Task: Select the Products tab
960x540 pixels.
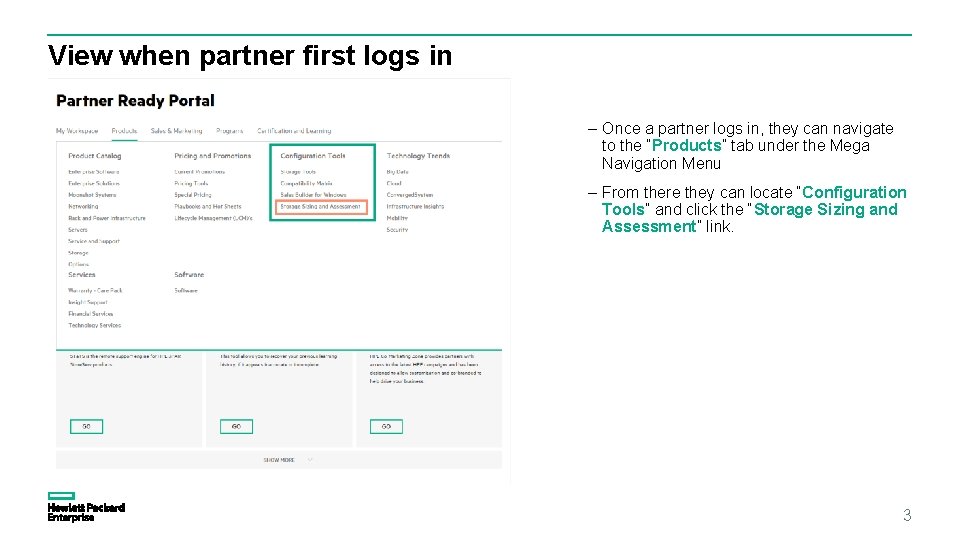Action: pyautogui.click(x=124, y=131)
